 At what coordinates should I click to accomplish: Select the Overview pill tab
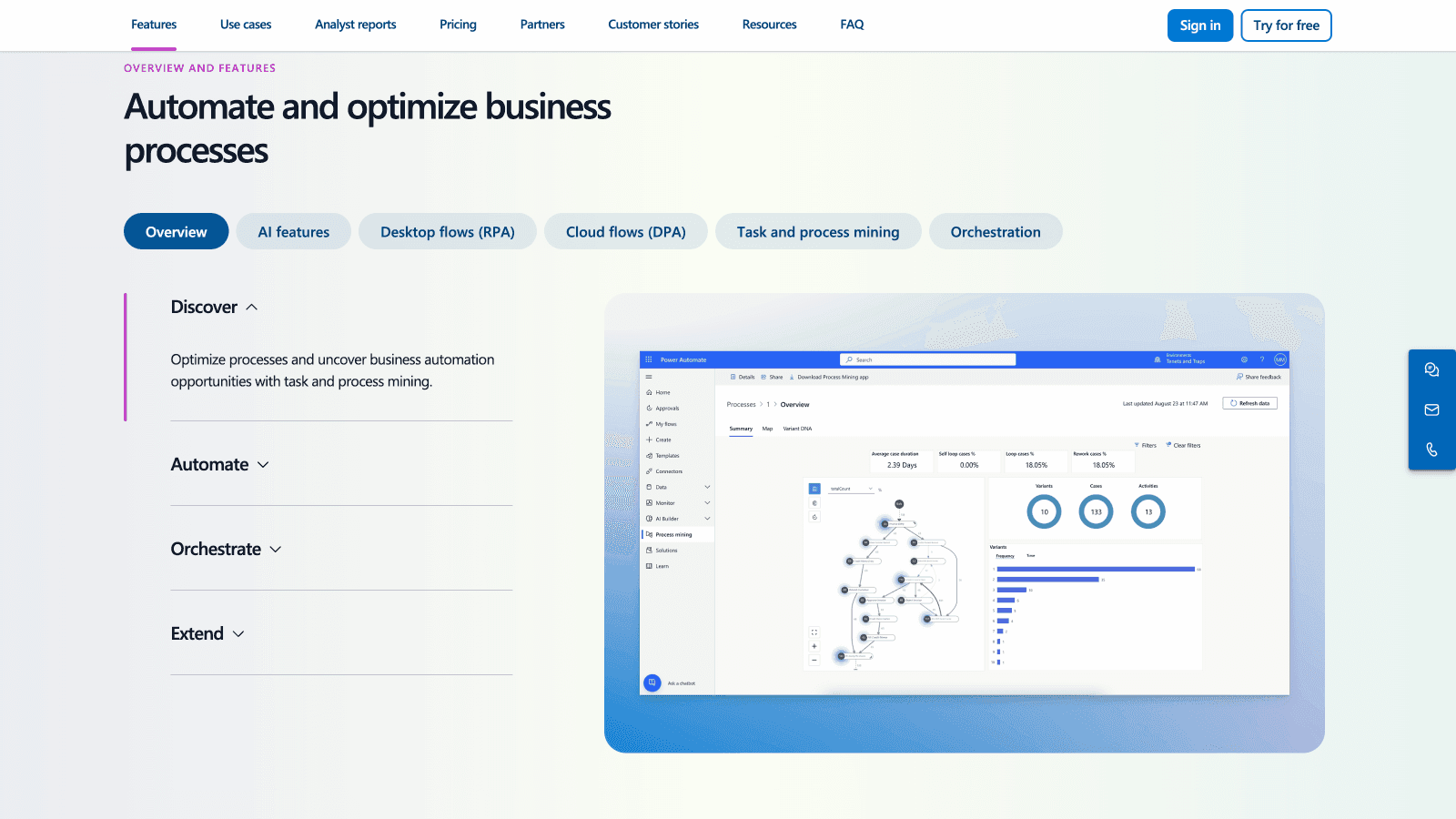point(176,232)
